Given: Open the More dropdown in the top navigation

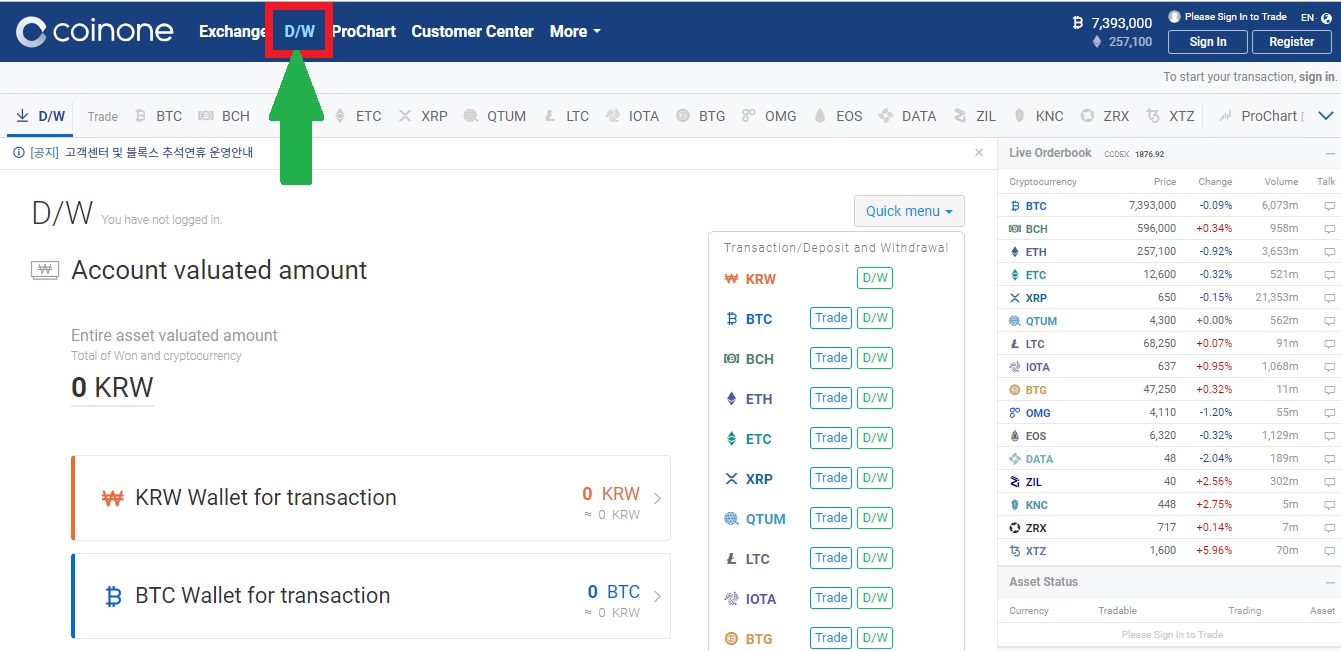Looking at the screenshot, I should [x=575, y=31].
